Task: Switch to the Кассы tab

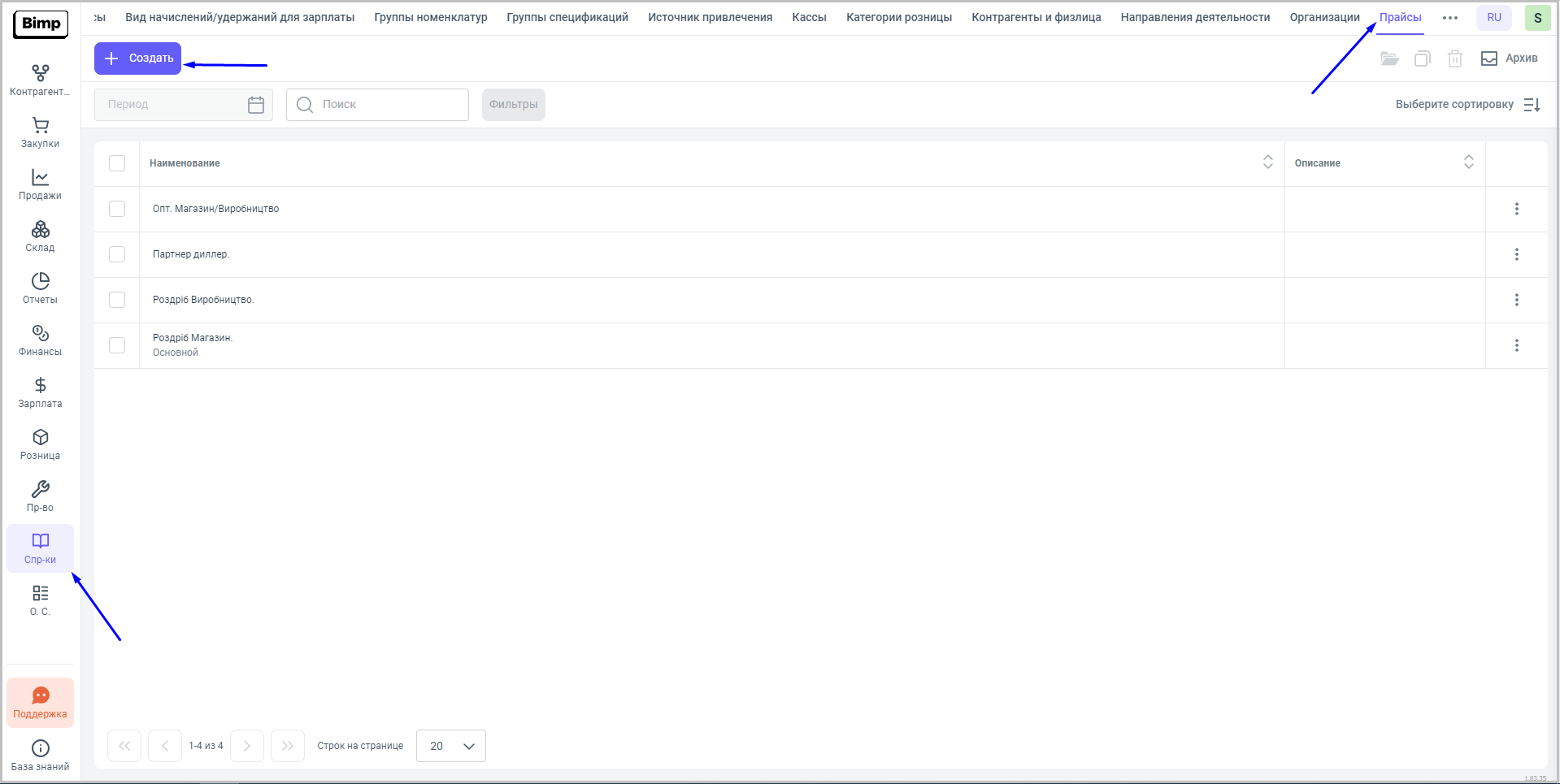Action: pos(809,17)
